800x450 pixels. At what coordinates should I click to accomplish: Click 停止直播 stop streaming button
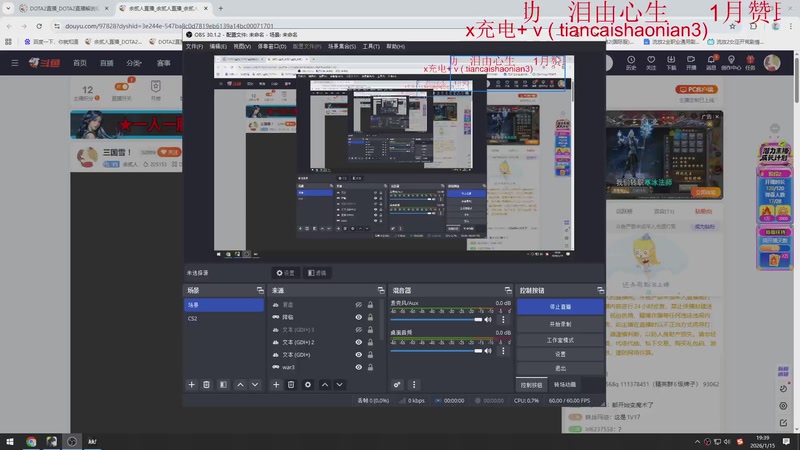[x=560, y=307]
